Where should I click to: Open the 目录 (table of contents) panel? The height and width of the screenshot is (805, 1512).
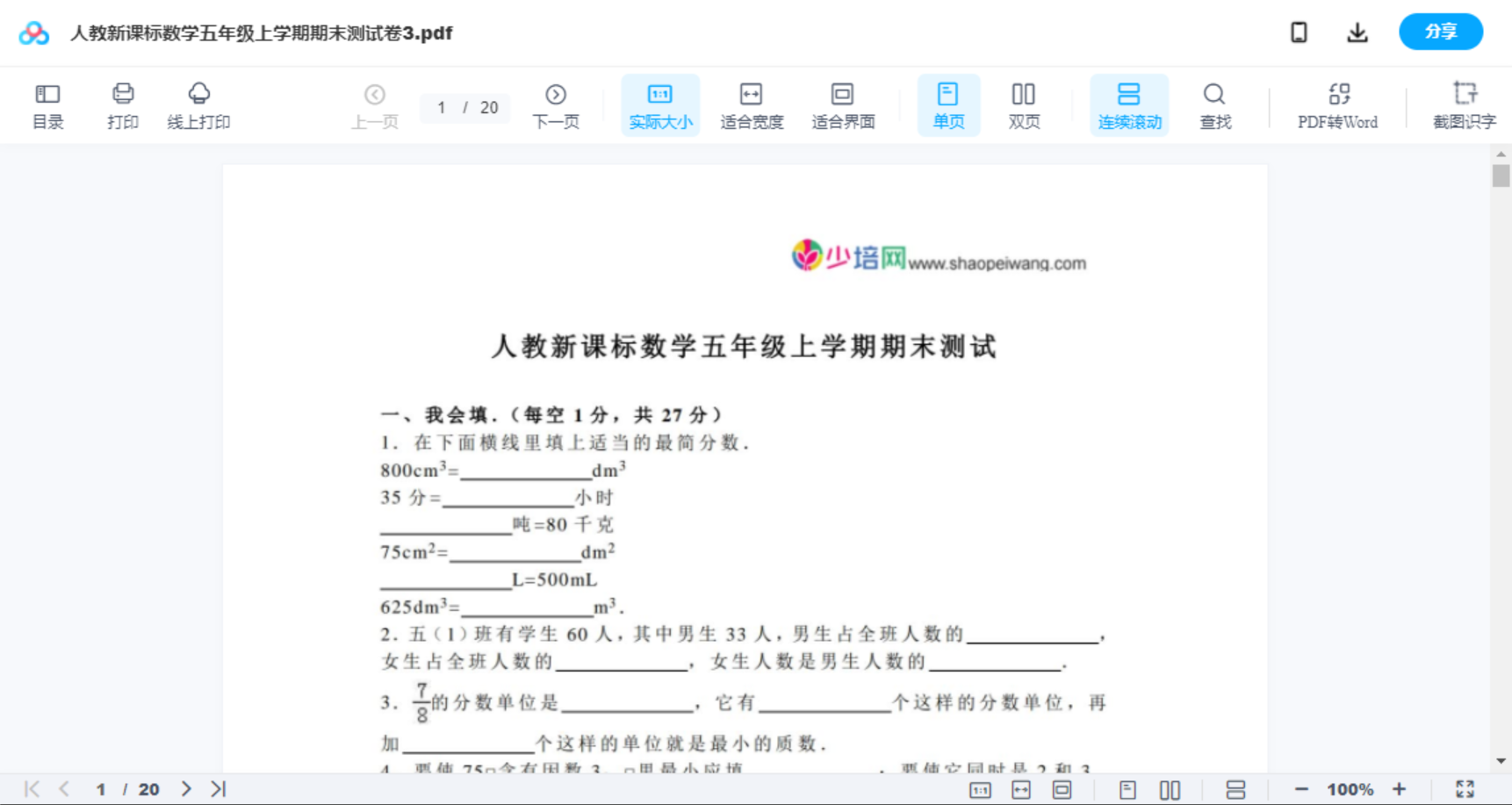click(x=47, y=104)
